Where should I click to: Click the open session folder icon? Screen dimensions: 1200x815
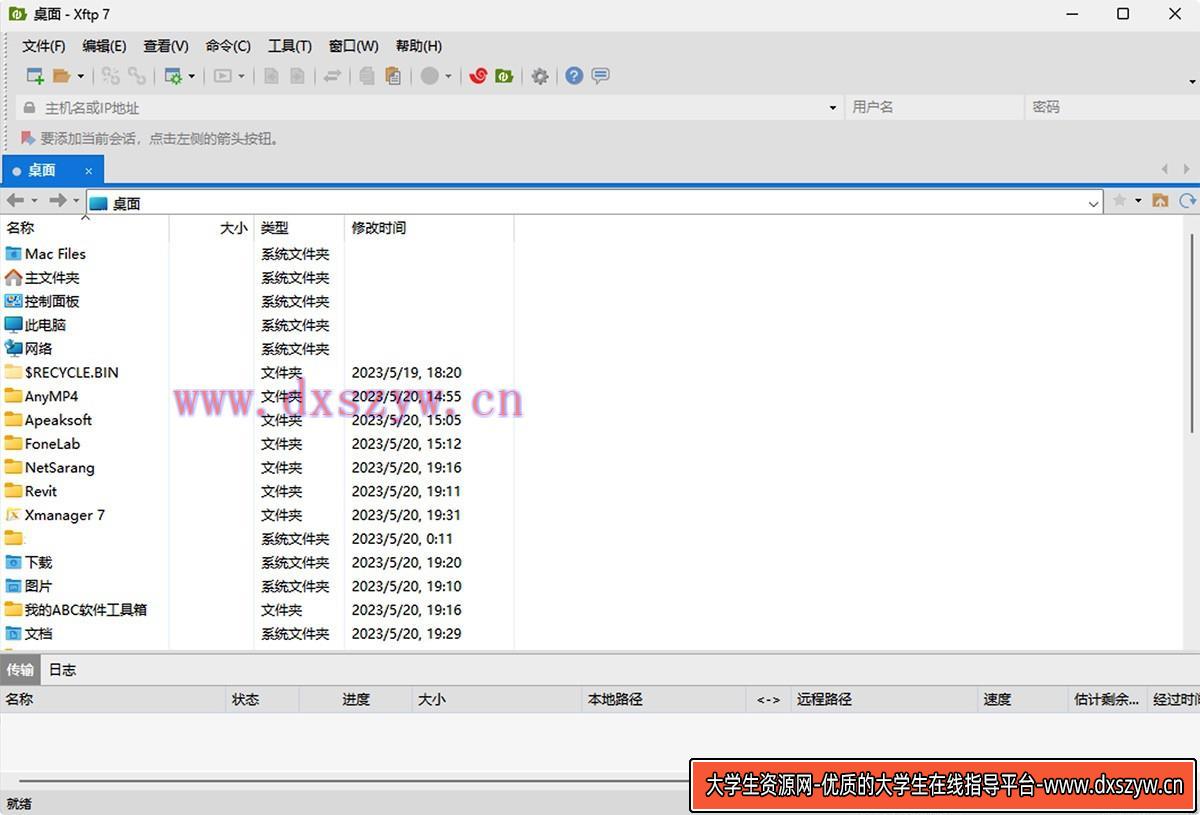point(62,76)
